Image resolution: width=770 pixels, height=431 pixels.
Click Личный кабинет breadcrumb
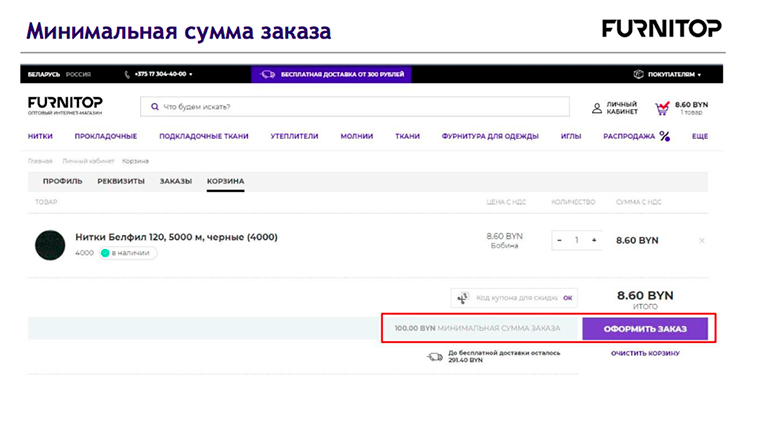coord(88,161)
